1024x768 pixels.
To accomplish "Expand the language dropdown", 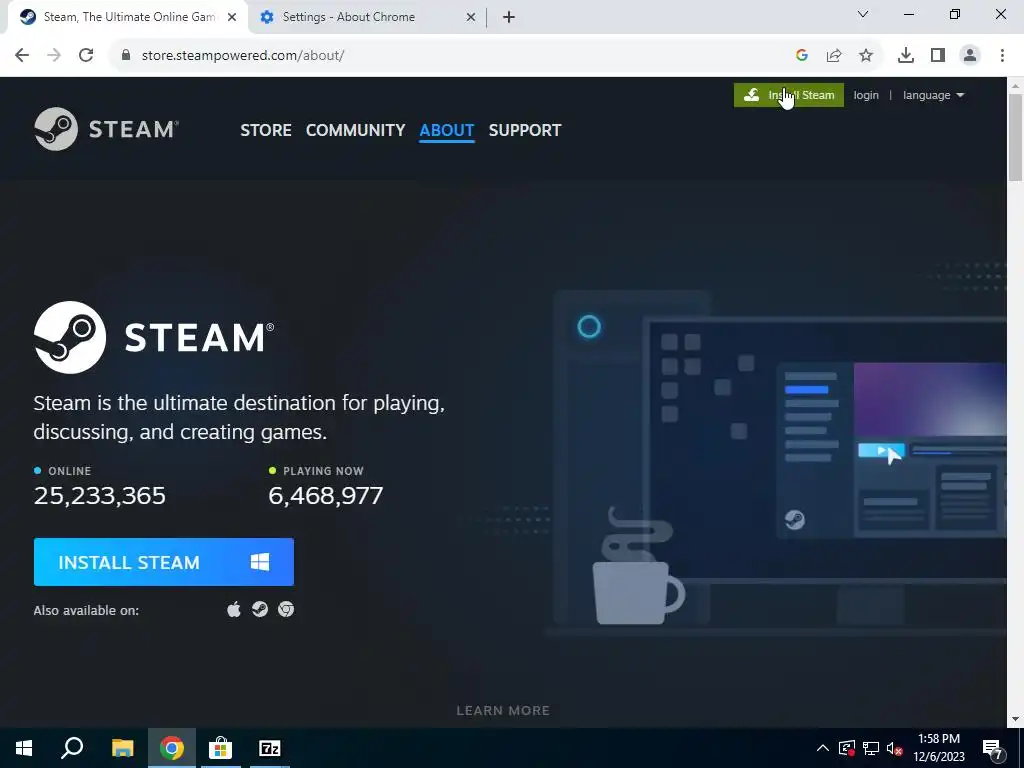I will (933, 95).
